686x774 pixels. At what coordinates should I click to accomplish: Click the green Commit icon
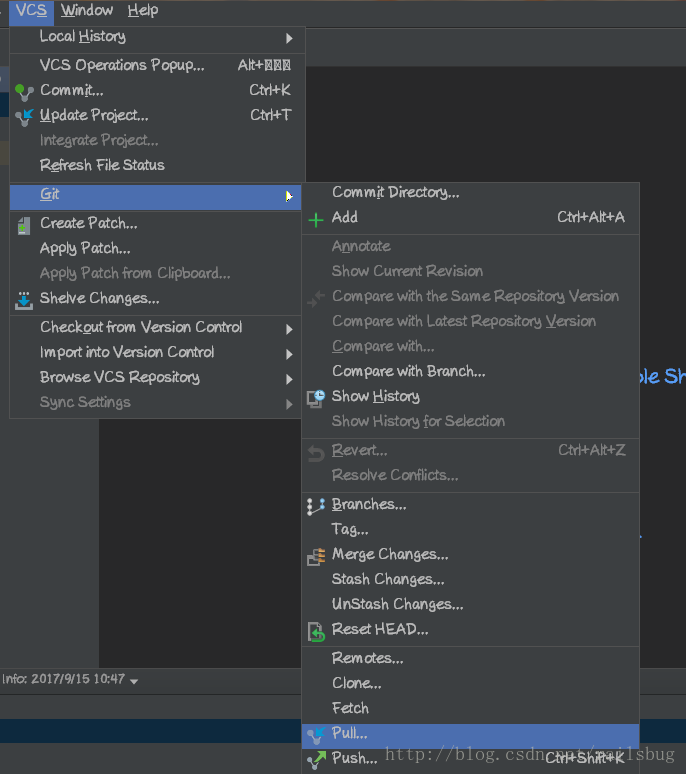pos(24,92)
